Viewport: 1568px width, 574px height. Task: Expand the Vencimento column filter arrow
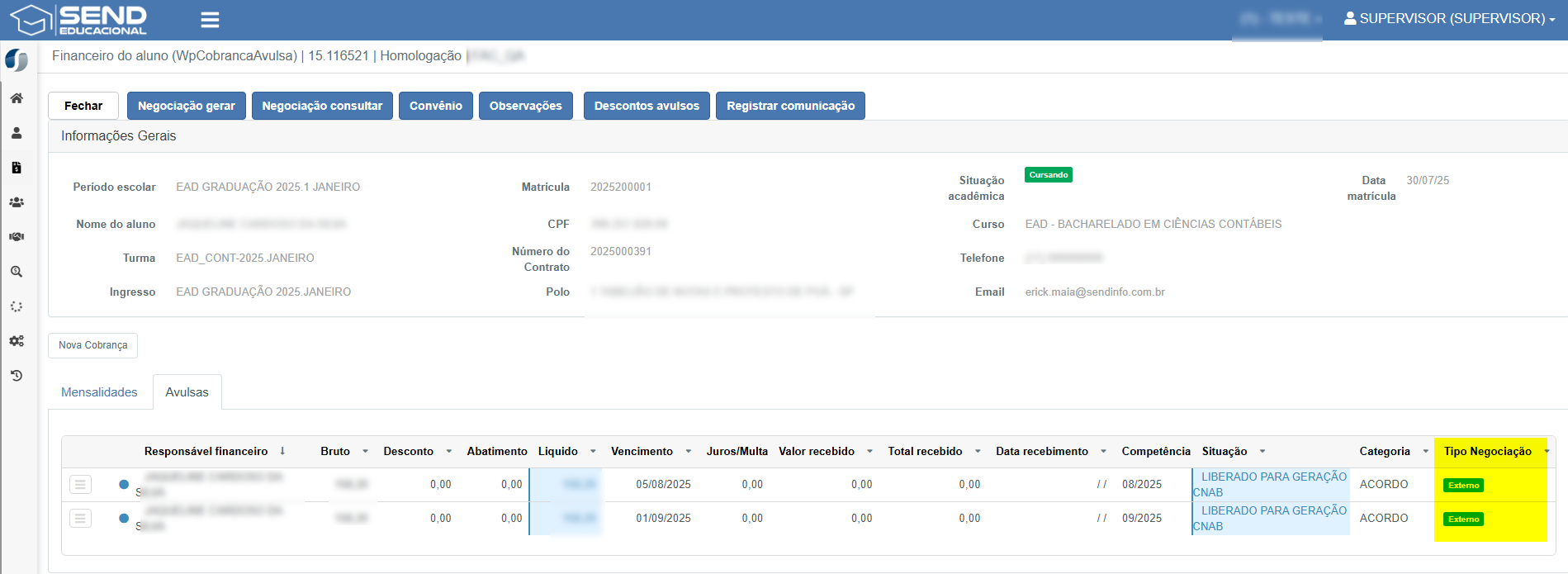point(689,452)
